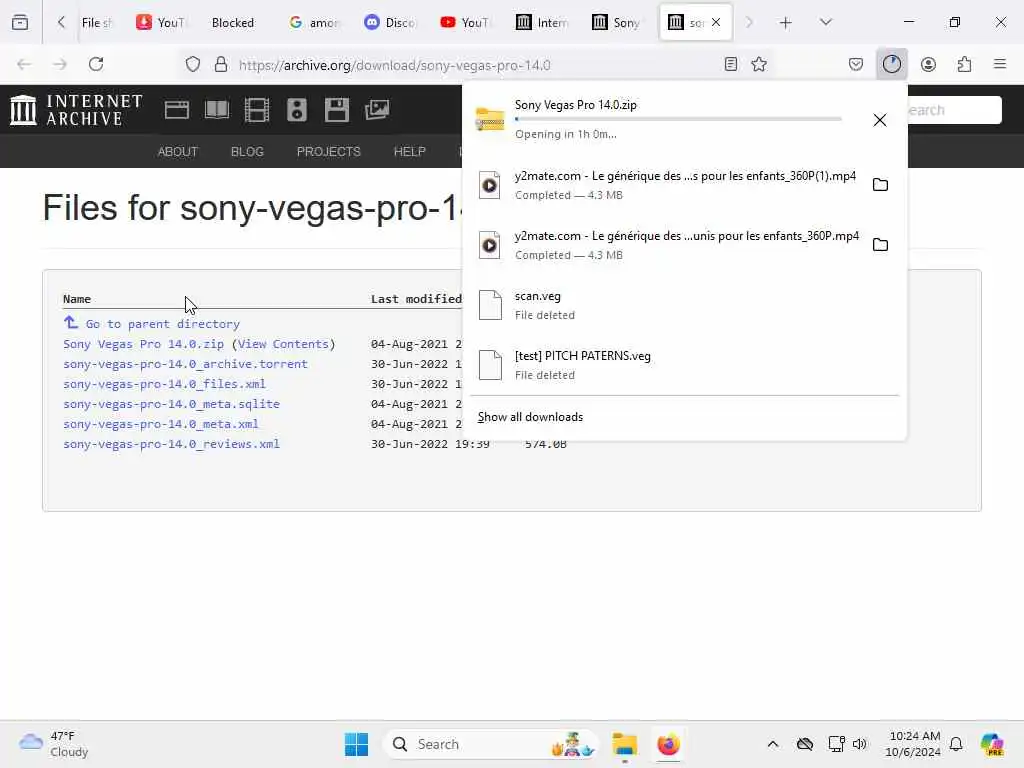The height and width of the screenshot is (768, 1024).
Task: Click the Firefox taskbar icon
Action: tap(668, 744)
